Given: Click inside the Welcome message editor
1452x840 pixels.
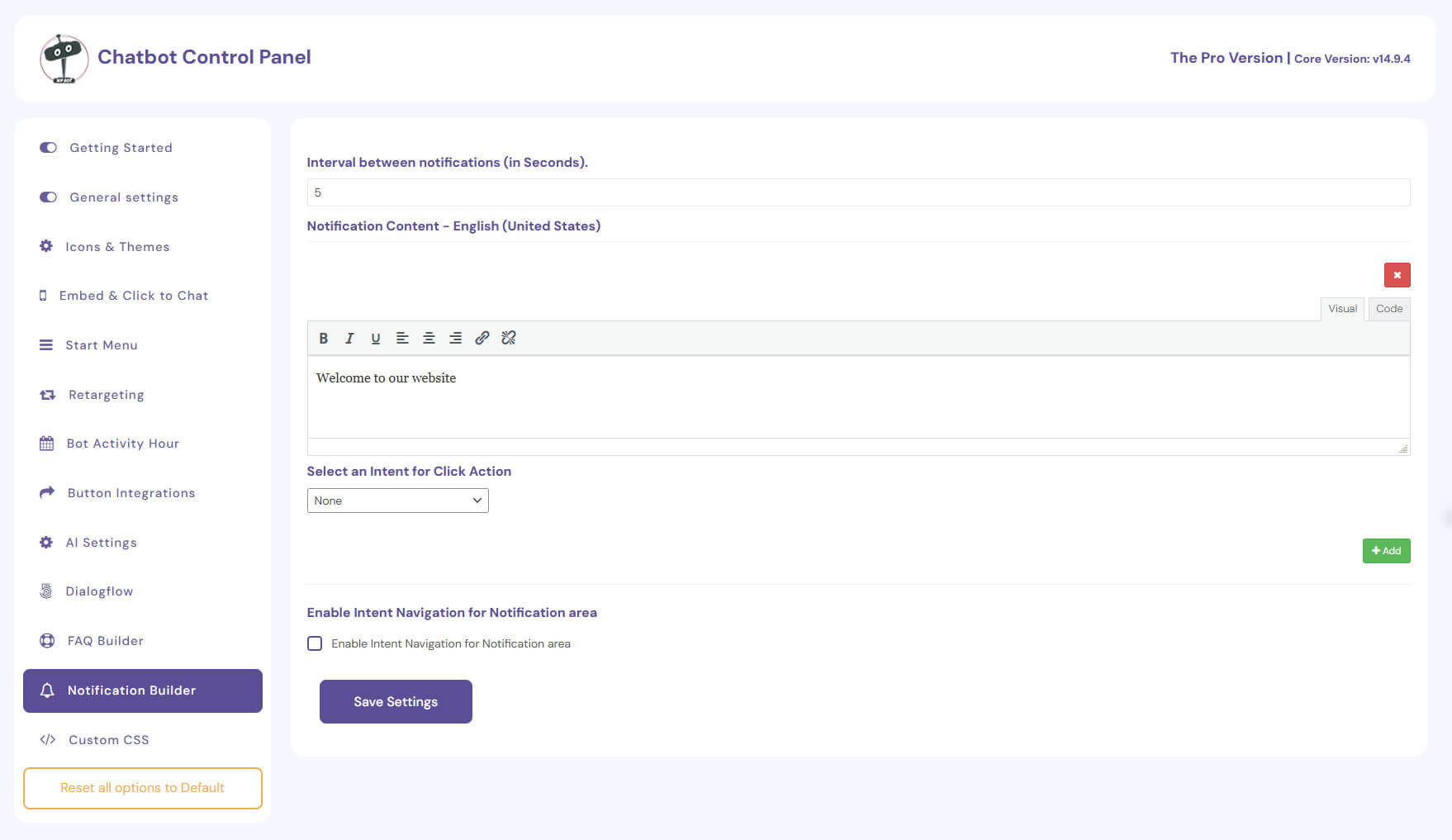Looking at the screenshot, I should pyautogui.click(x=858, y=396).
